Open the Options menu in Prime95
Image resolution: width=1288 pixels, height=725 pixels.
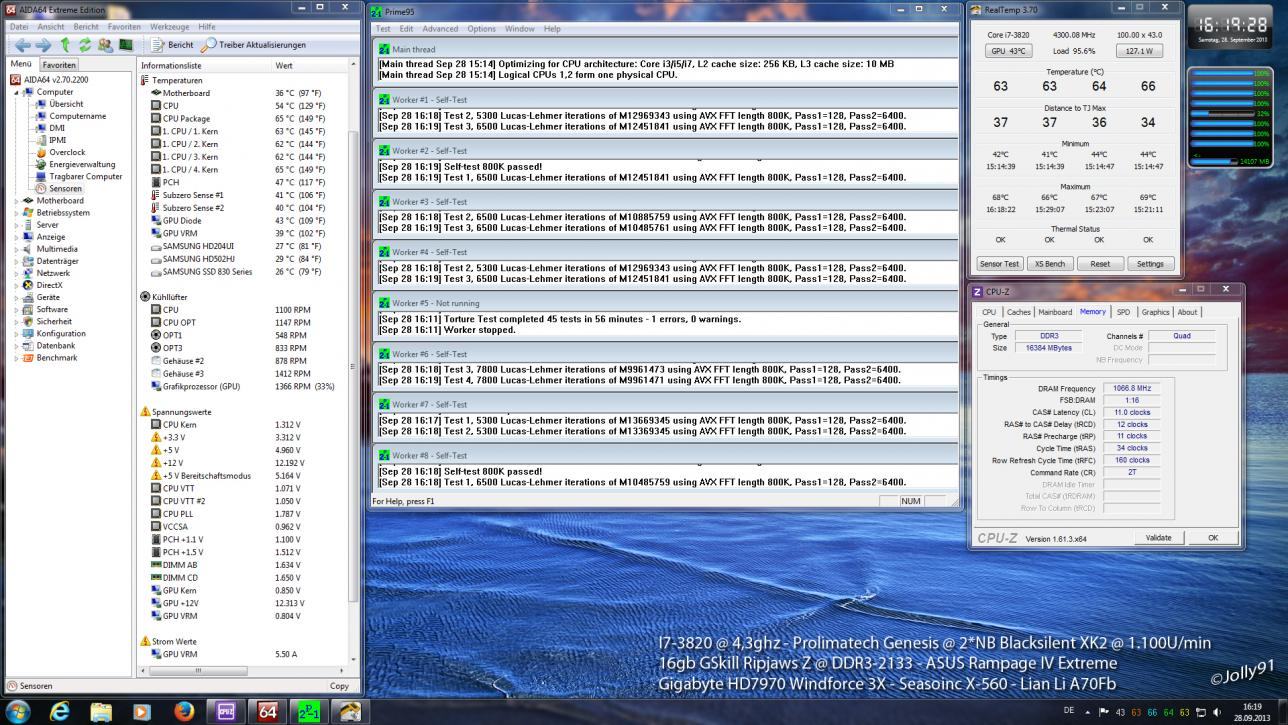click(481, 29)
